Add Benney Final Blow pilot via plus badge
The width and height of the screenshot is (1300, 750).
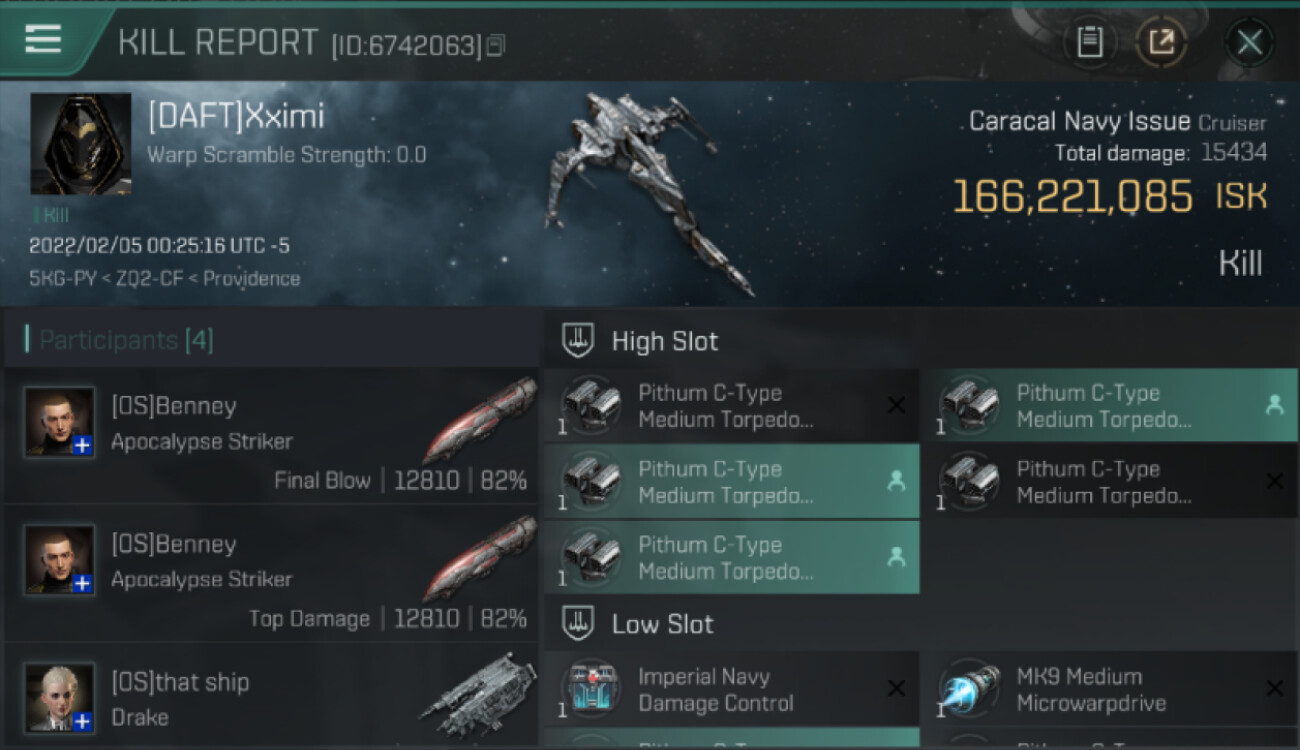coord(82,446)
